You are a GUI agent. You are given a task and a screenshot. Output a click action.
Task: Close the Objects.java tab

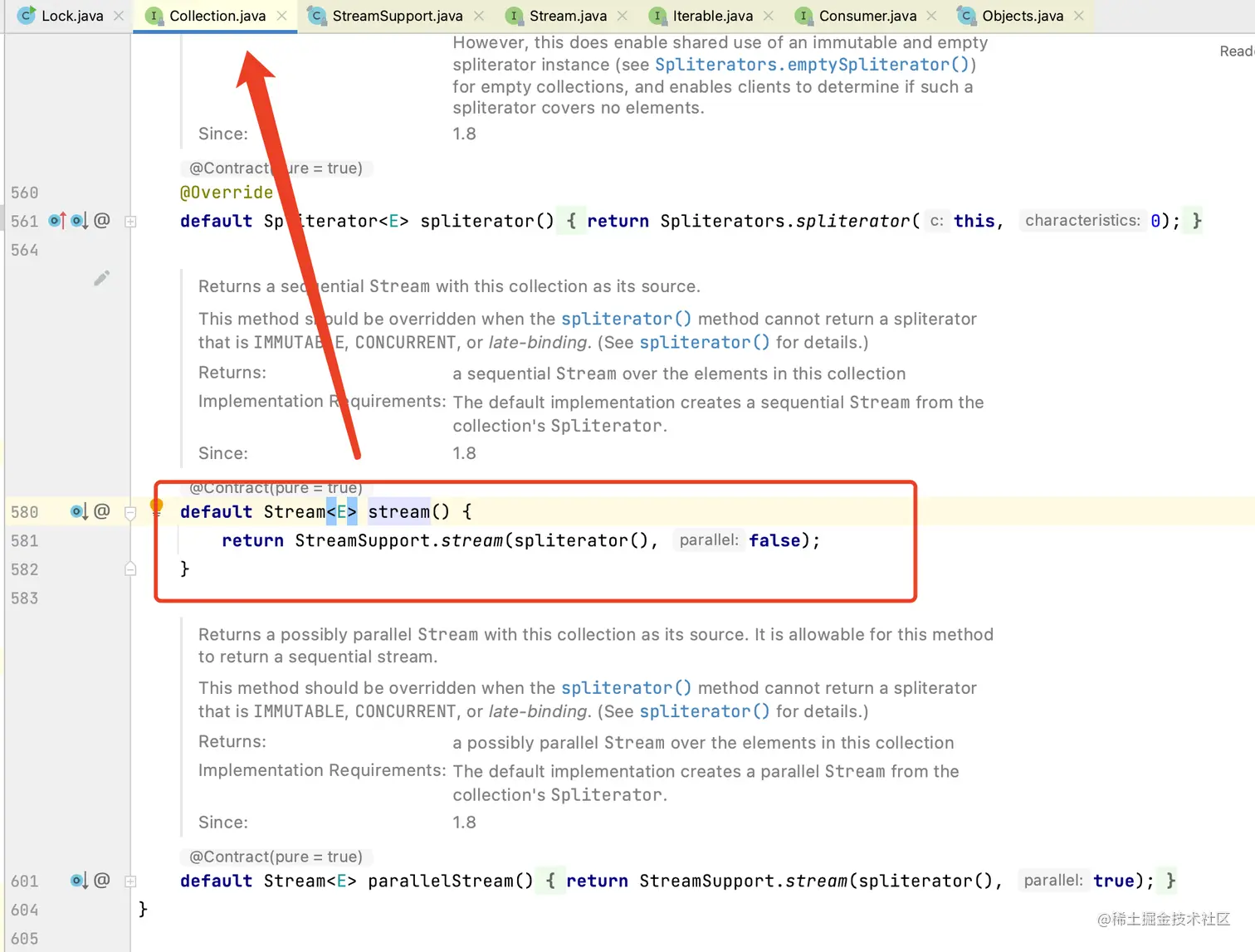[1079, 16]
